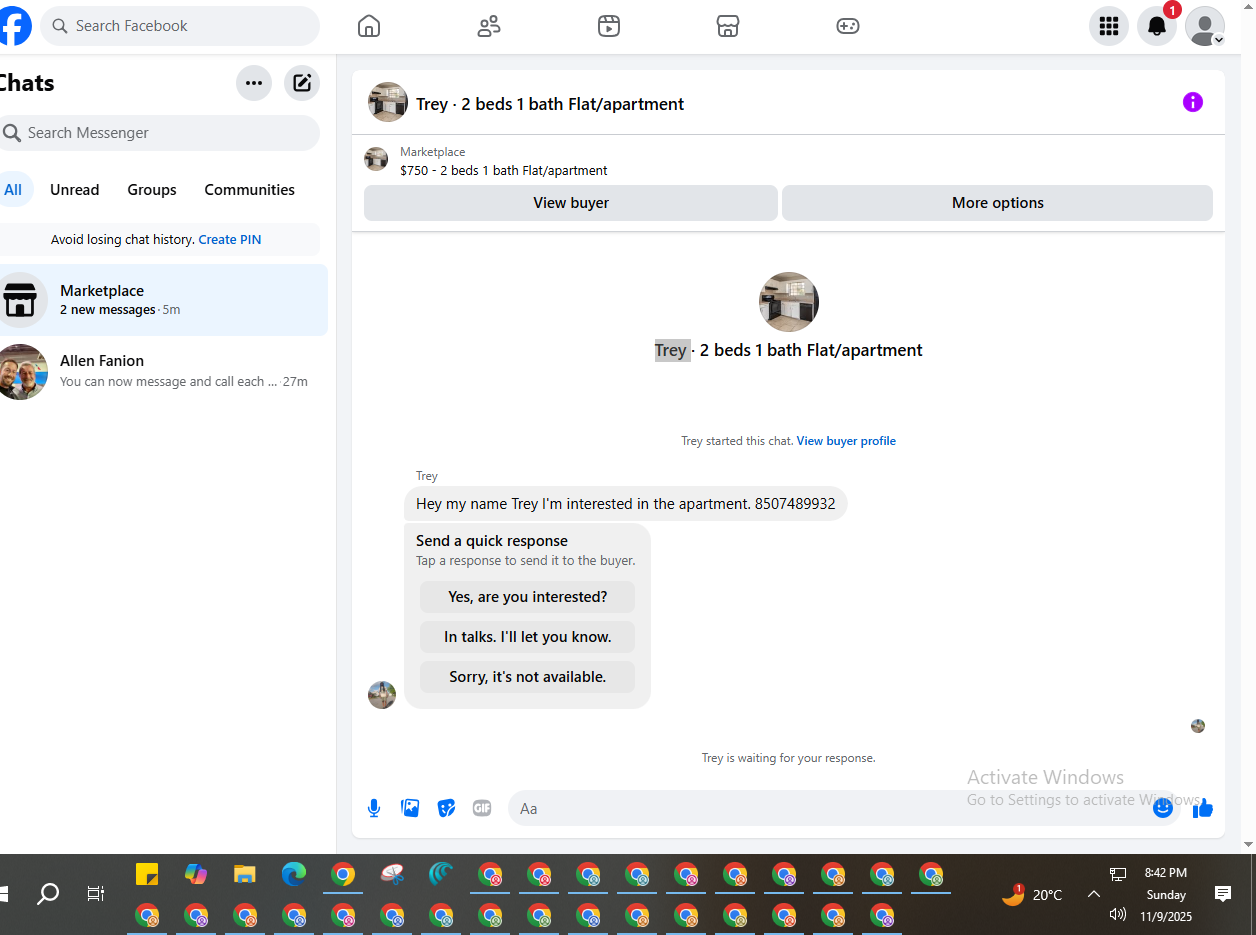Image resolution: width=1256 pixels, height=935 pixels.
Task: Open the Gaming controller icon in top navigation
Action: click(x=848, y=26)
